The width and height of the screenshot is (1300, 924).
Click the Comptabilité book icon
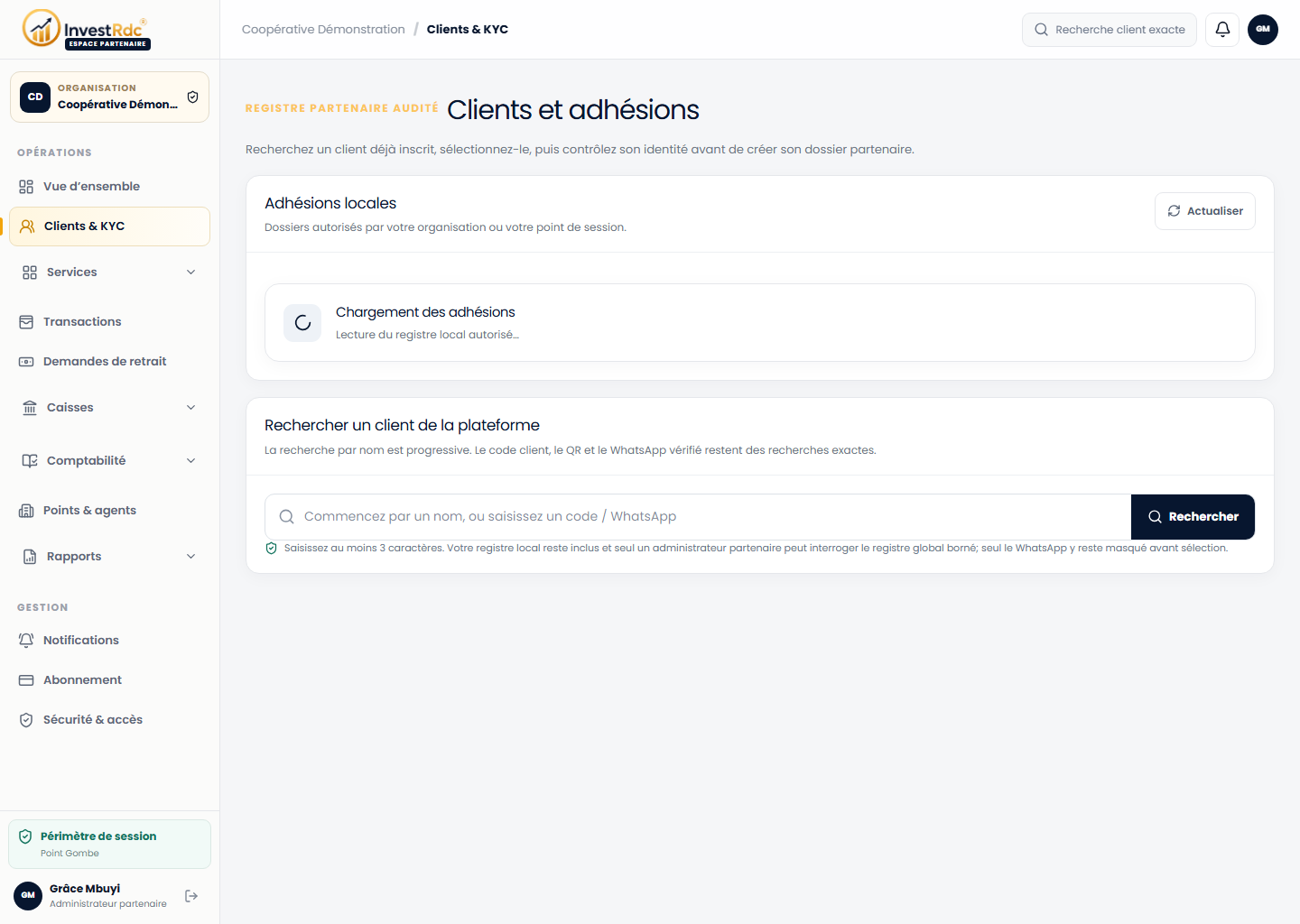tap(30, 461)
